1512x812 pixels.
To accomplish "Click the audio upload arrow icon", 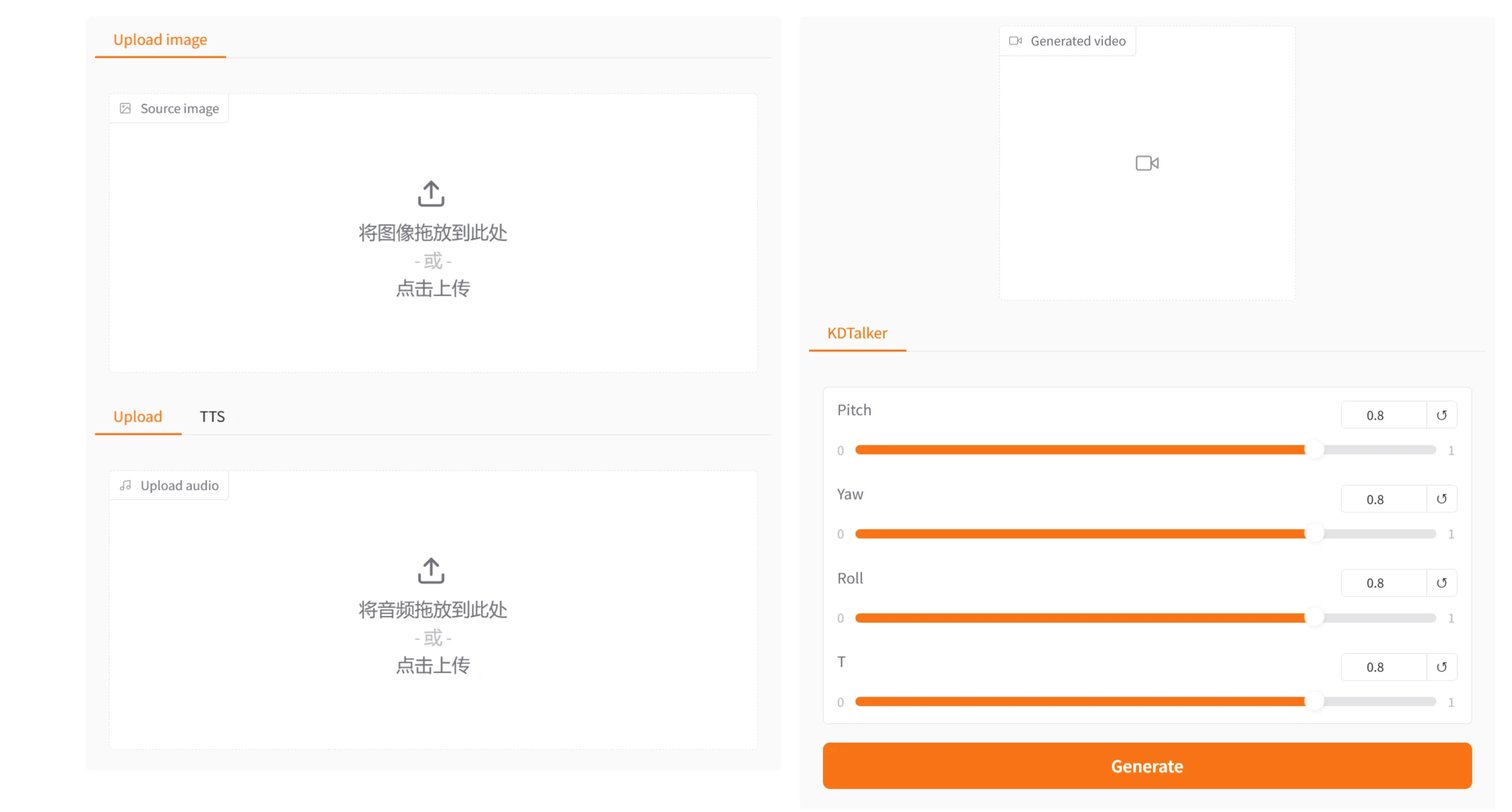I will [x=431, y=571].
